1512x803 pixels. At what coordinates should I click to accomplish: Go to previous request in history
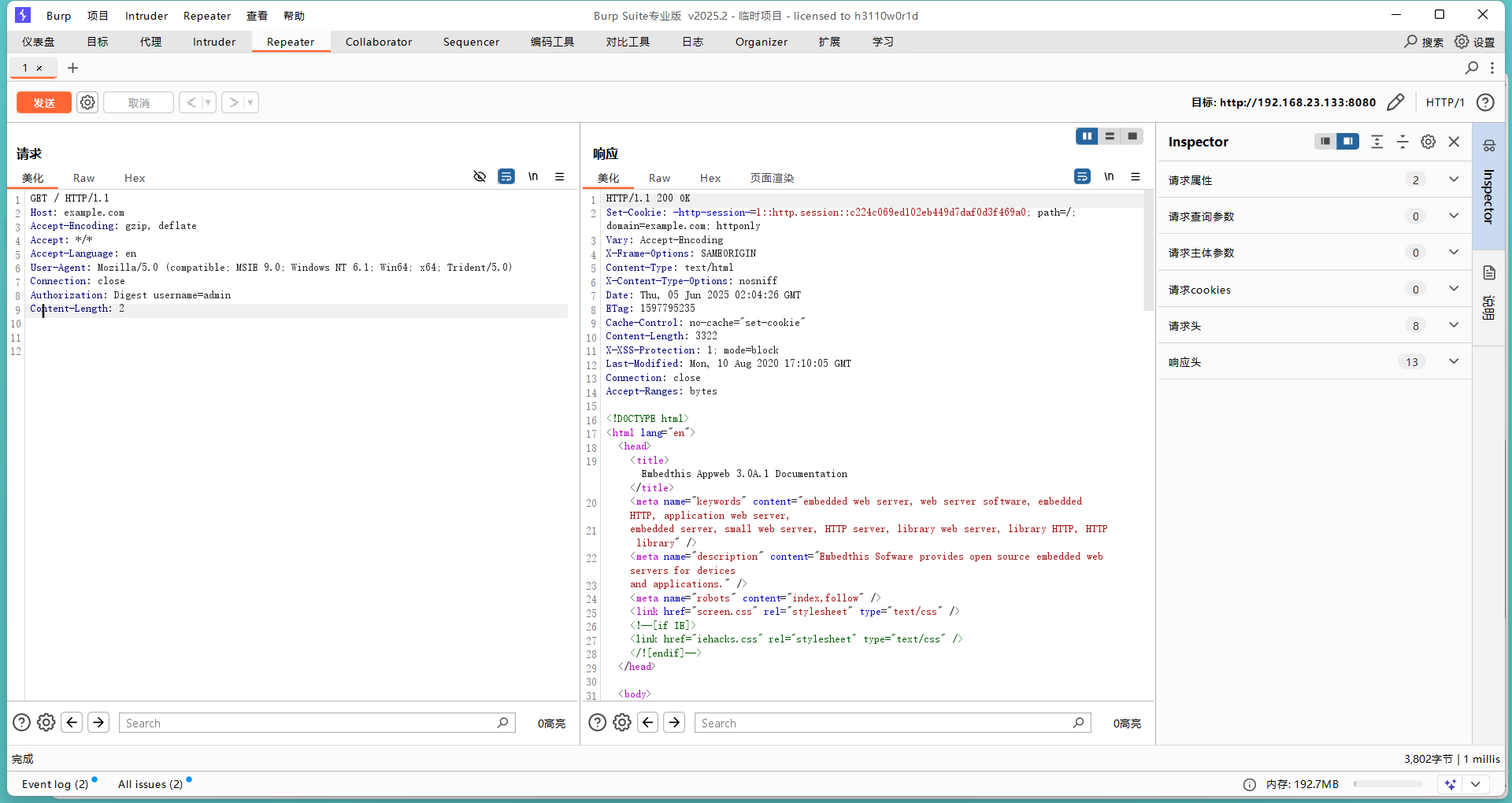click(x=191, y=102)
